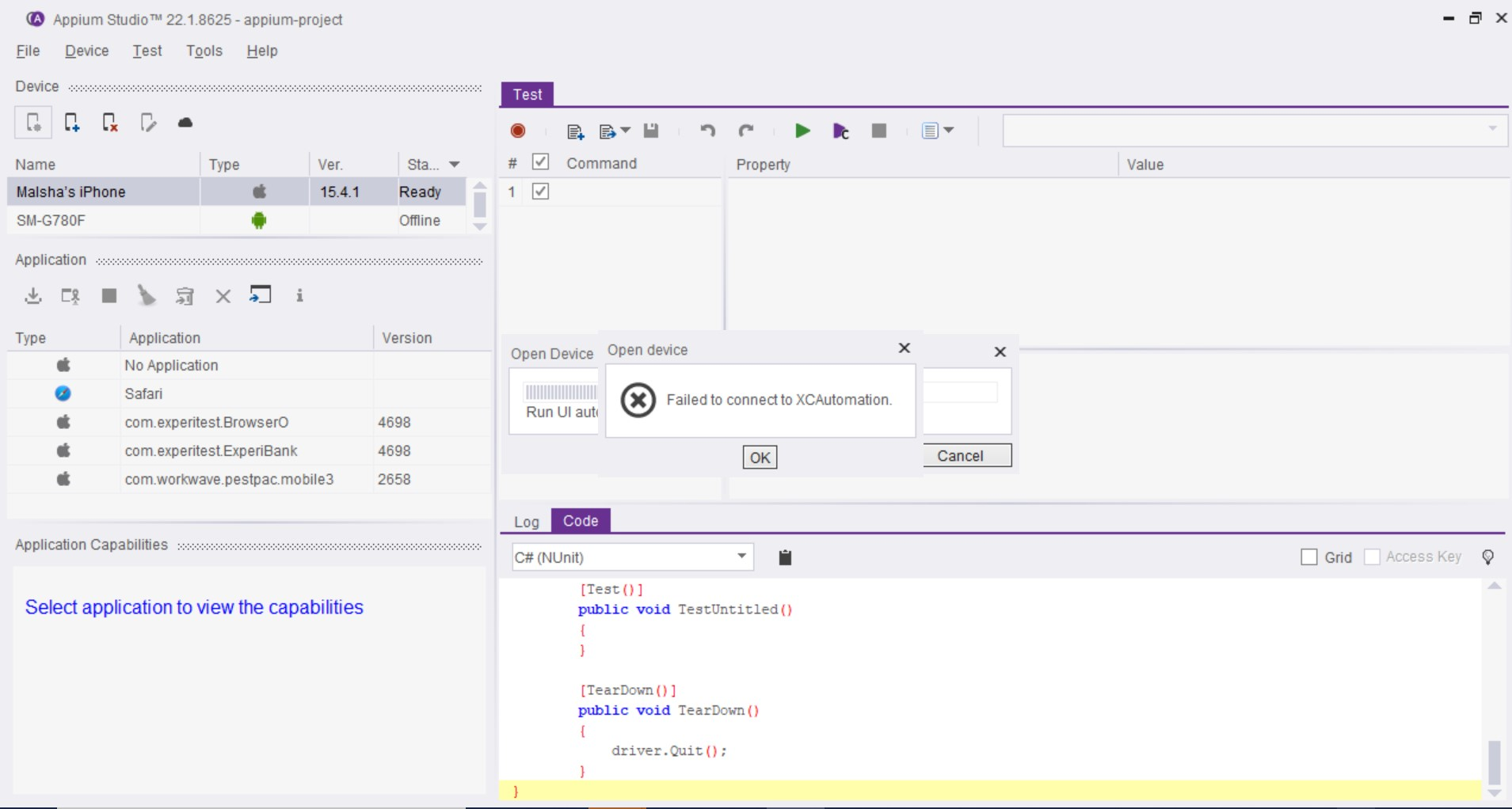The height and width of the screenshot is (809, 1512).
Task: Click the Delete application X icon
Action: [x=223, y=296]
